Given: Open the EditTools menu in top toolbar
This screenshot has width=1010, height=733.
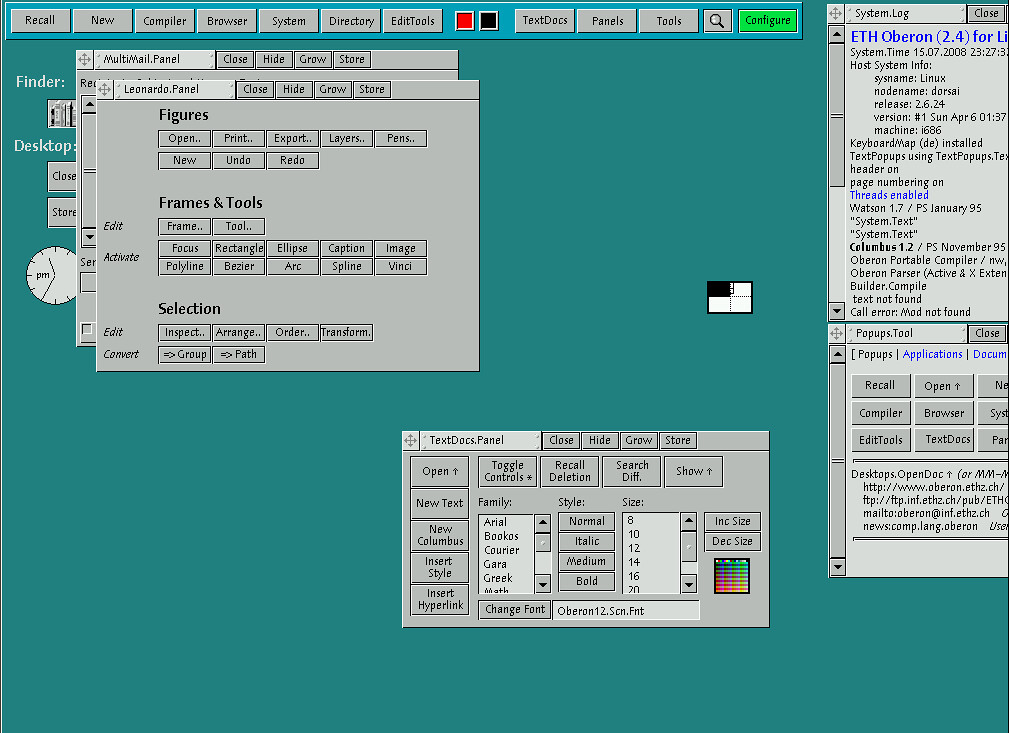Looking at the screenshot, I should [413, 21].
